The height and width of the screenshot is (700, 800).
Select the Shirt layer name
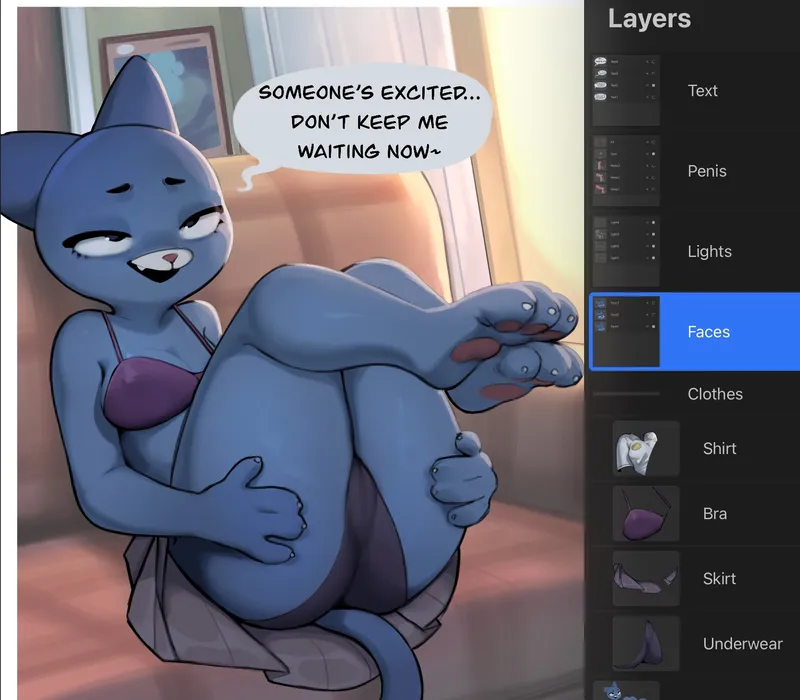[x=719, y=448]
